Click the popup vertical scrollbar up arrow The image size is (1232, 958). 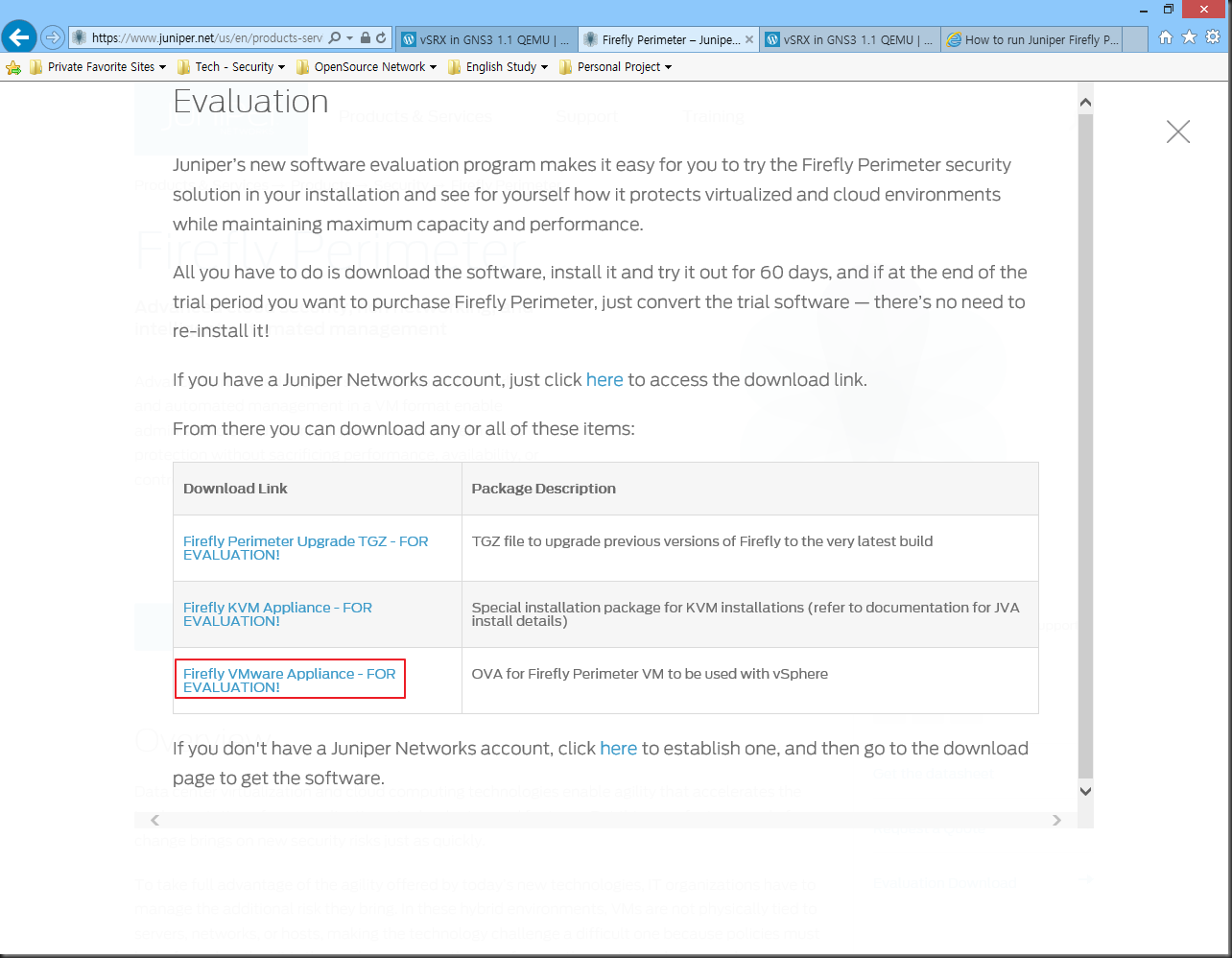[x=1085, y=103]
